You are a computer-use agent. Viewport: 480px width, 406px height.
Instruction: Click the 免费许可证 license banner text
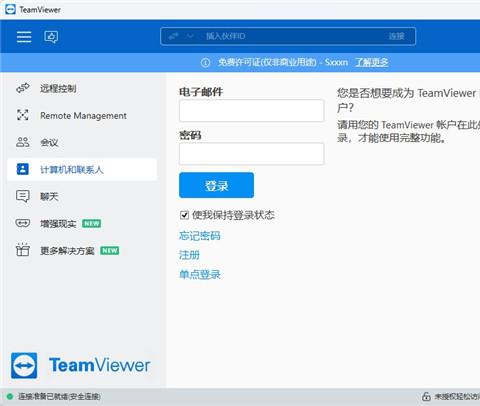tap(283, 62)
